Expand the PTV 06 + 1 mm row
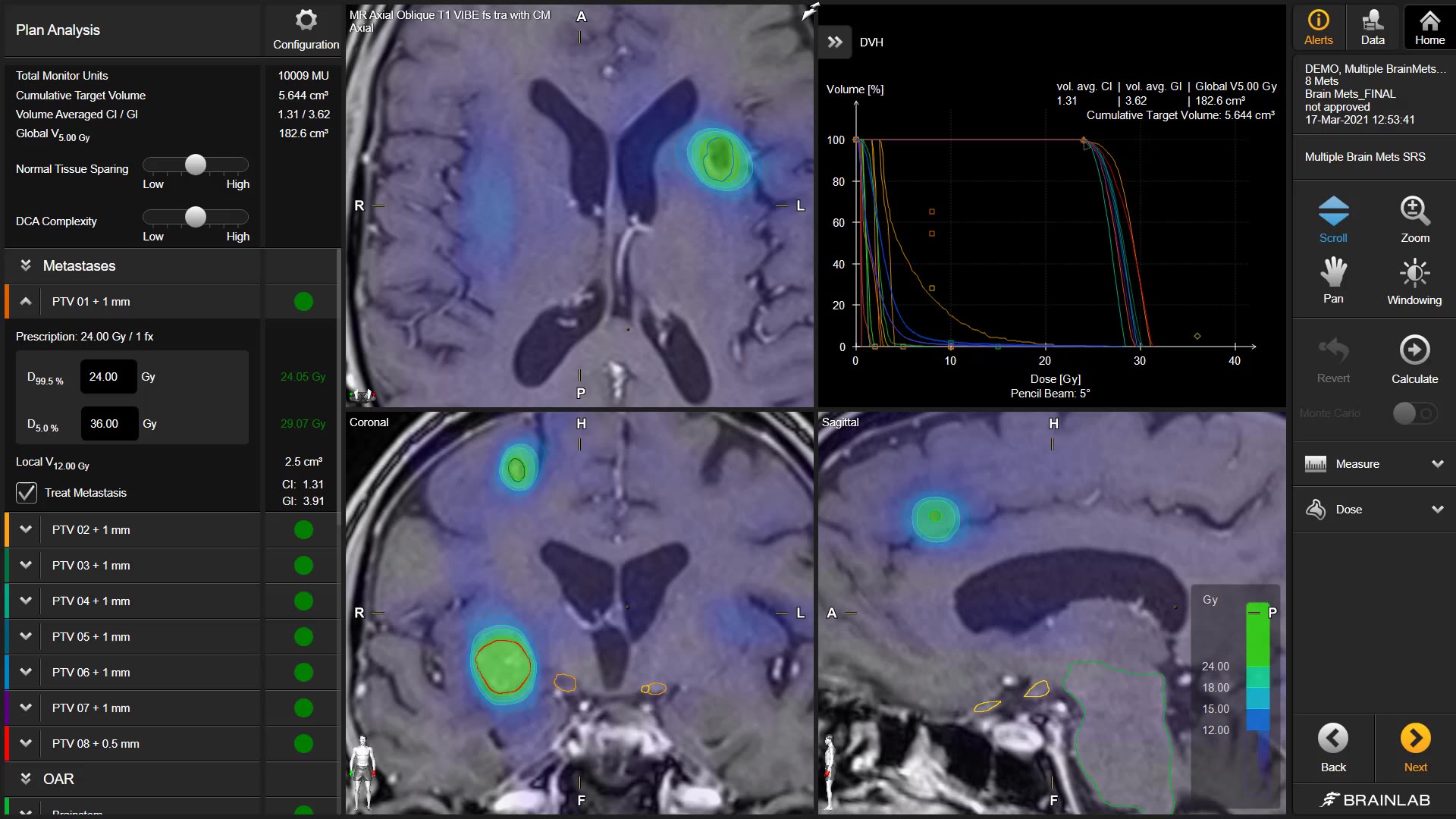 (x=26, y=673)
